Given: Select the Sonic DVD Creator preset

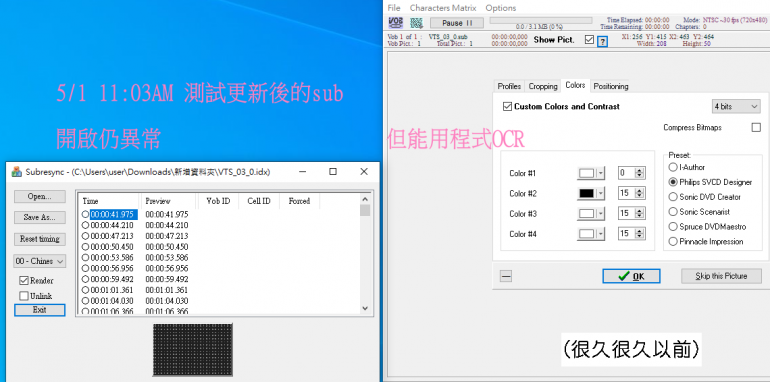Looking at the screenshot, I should 673,197.
